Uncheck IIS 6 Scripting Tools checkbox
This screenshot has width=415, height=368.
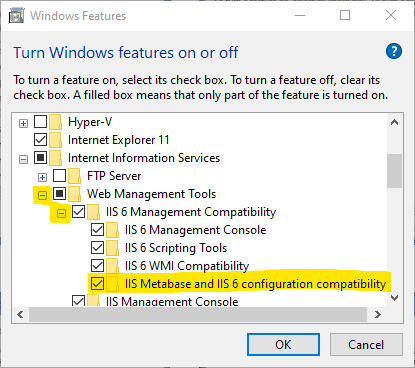point(97,248)
